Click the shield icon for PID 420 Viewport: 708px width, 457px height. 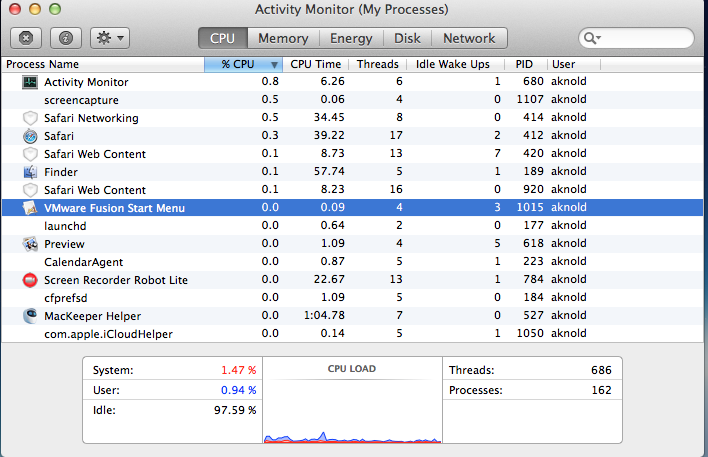click(x=30, y=154)
